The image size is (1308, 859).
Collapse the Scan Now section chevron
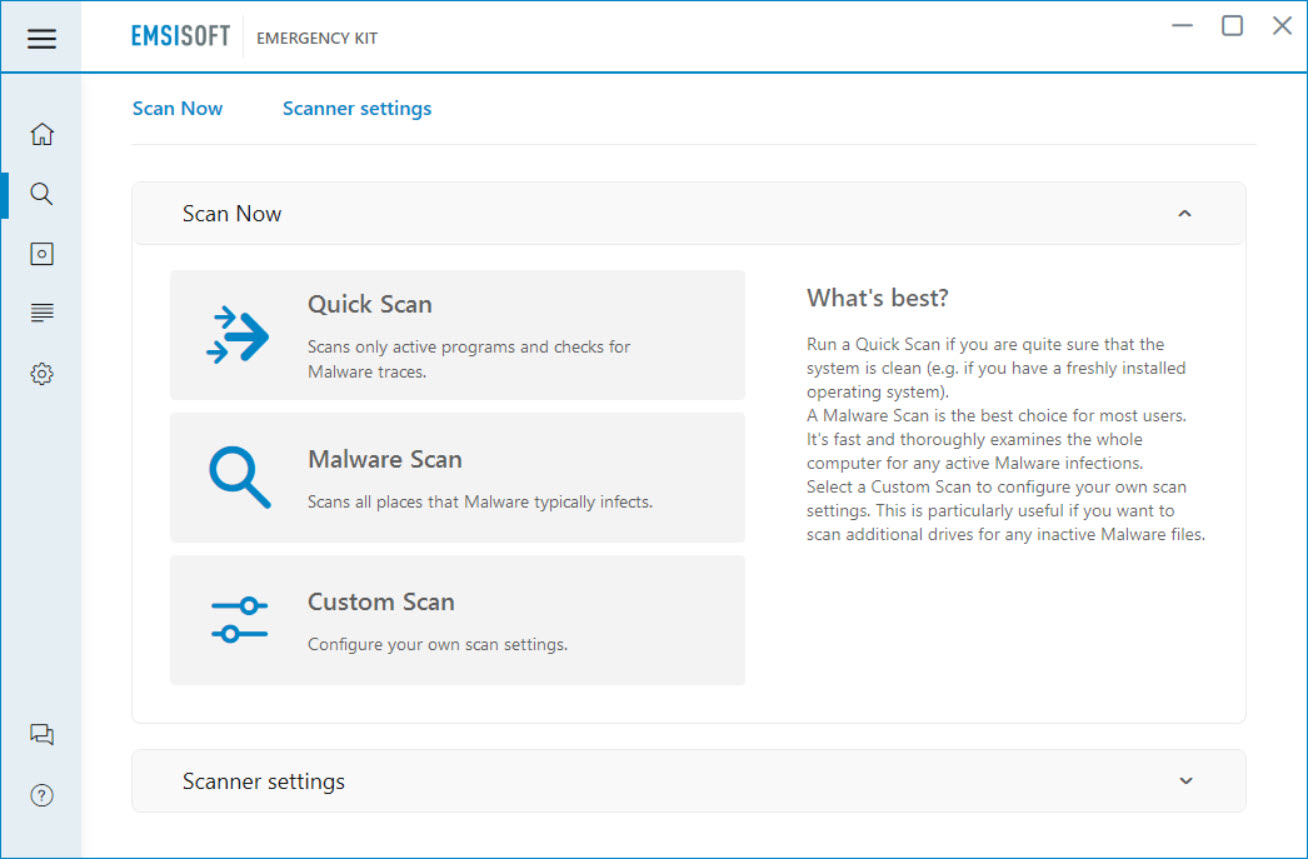click(1185, 214)
